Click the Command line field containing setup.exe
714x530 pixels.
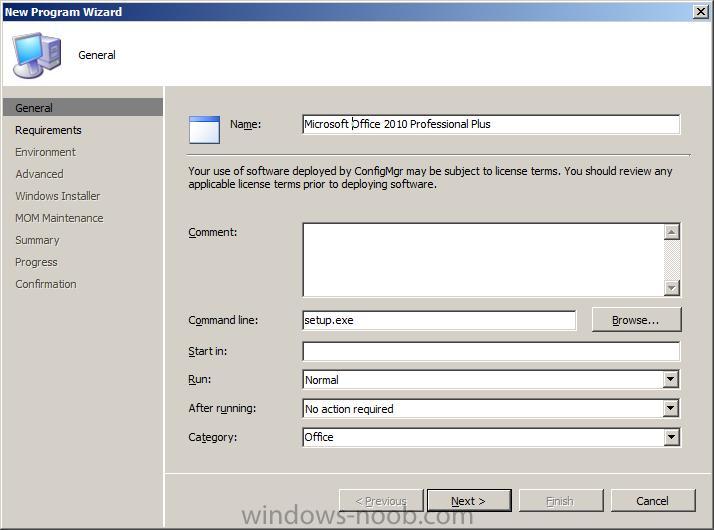[x=439, y=321]
